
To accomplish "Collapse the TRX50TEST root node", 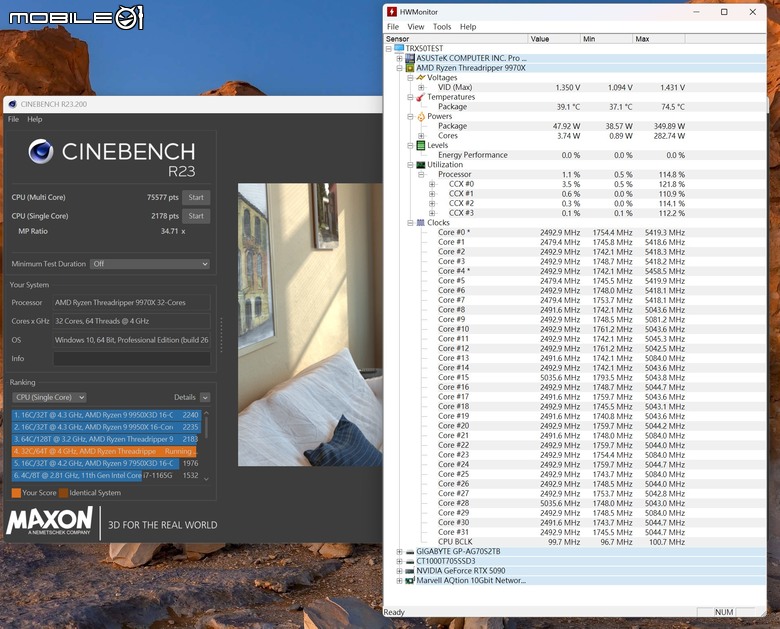I will pyautogui.click(x=389, y=49).
